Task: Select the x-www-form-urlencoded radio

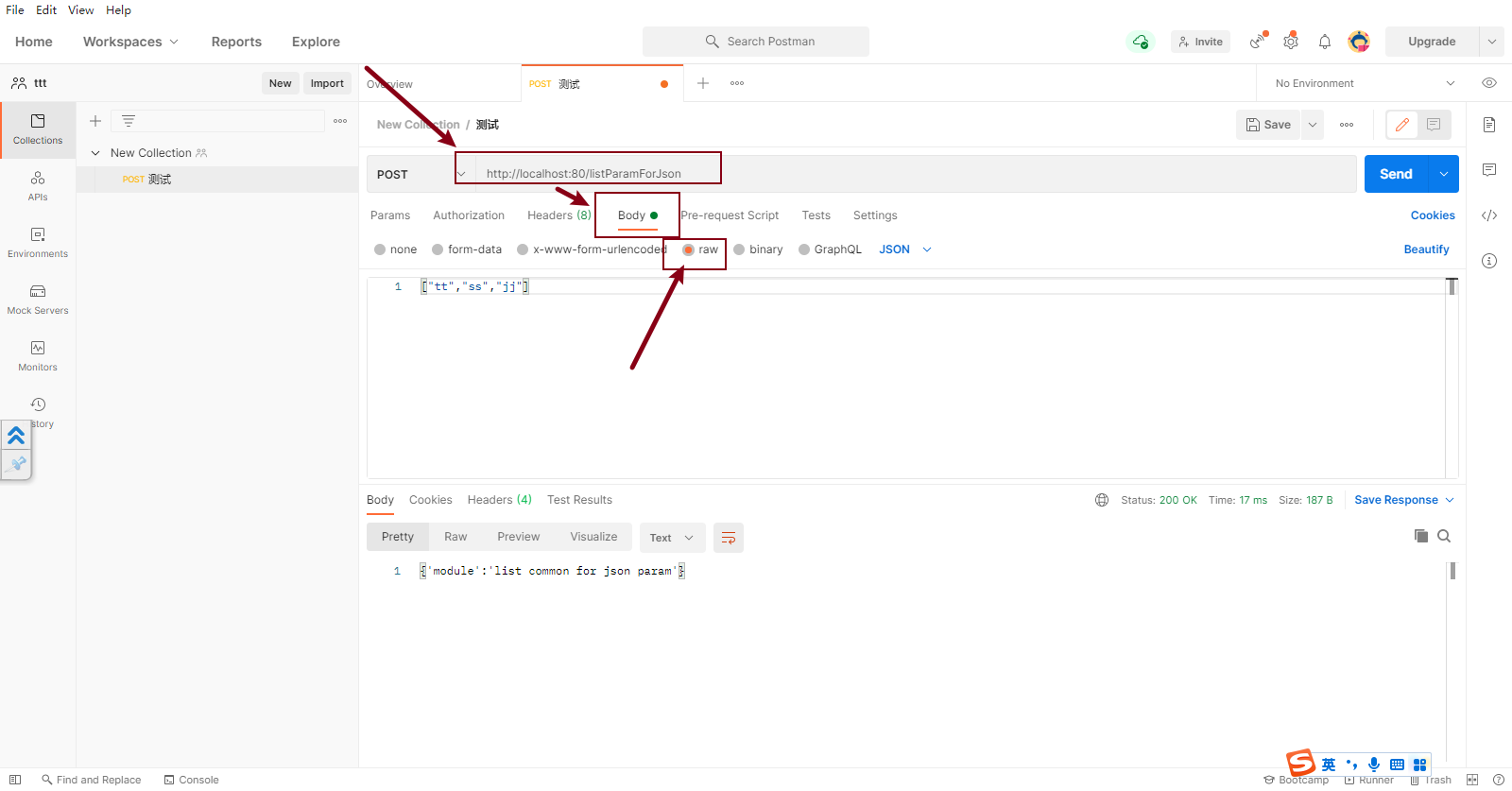Action: 523,249
